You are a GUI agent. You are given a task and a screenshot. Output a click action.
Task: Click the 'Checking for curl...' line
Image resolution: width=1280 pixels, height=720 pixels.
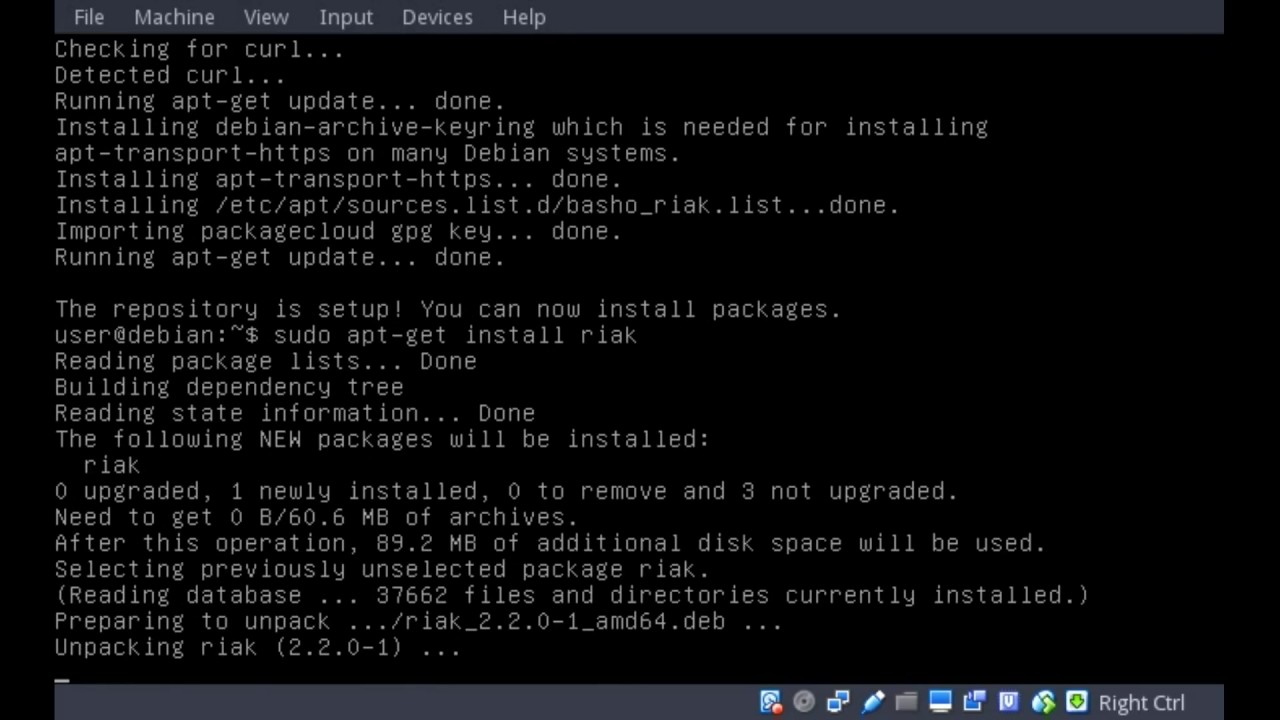point(199,49)
